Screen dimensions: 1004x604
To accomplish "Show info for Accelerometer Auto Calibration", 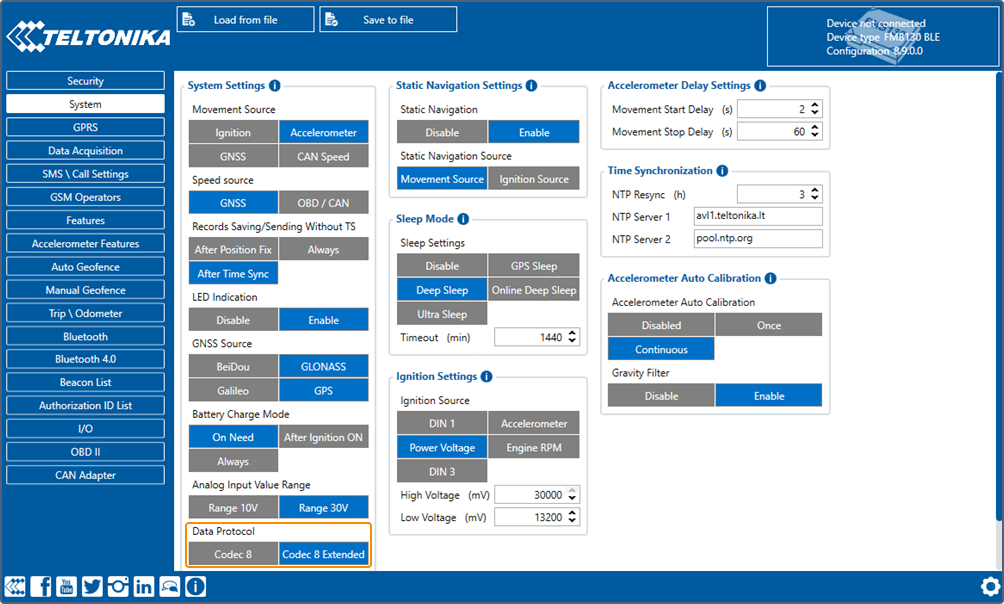I will click(x=771, y=278).
